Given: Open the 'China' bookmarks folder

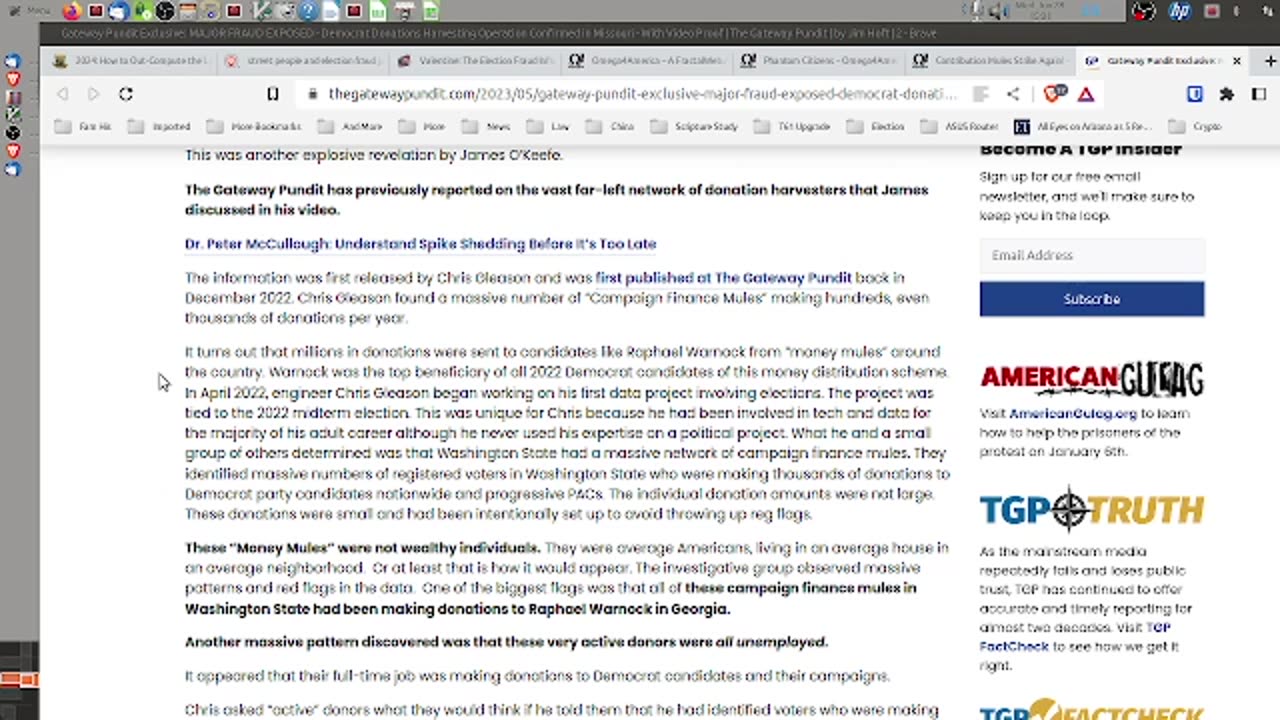Looking at the screenshot, I should [x=611, y=127].
